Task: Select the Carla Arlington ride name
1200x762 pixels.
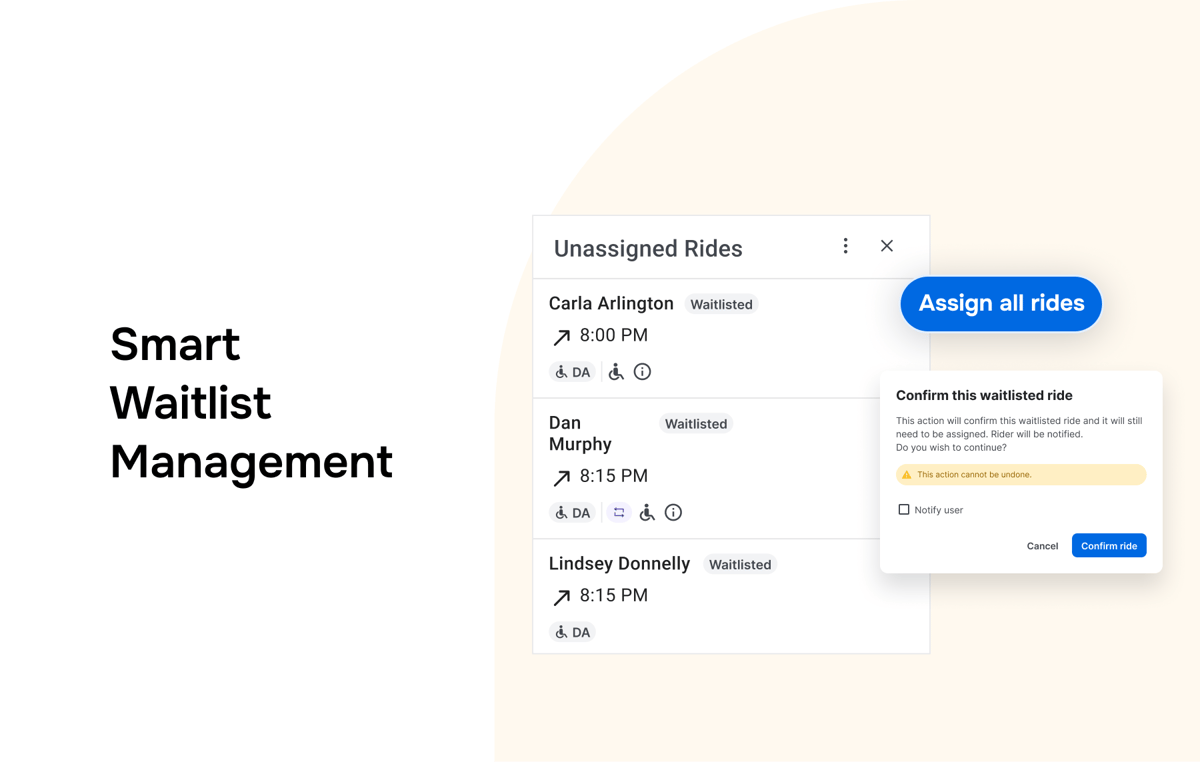Action: point(611,303)
